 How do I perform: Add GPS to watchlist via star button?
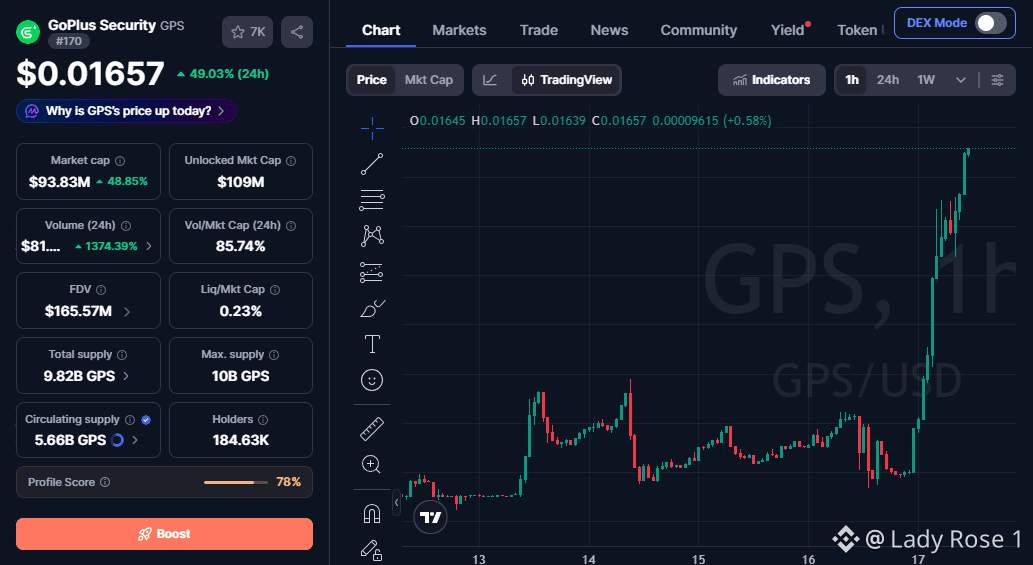tap(248, 32)
